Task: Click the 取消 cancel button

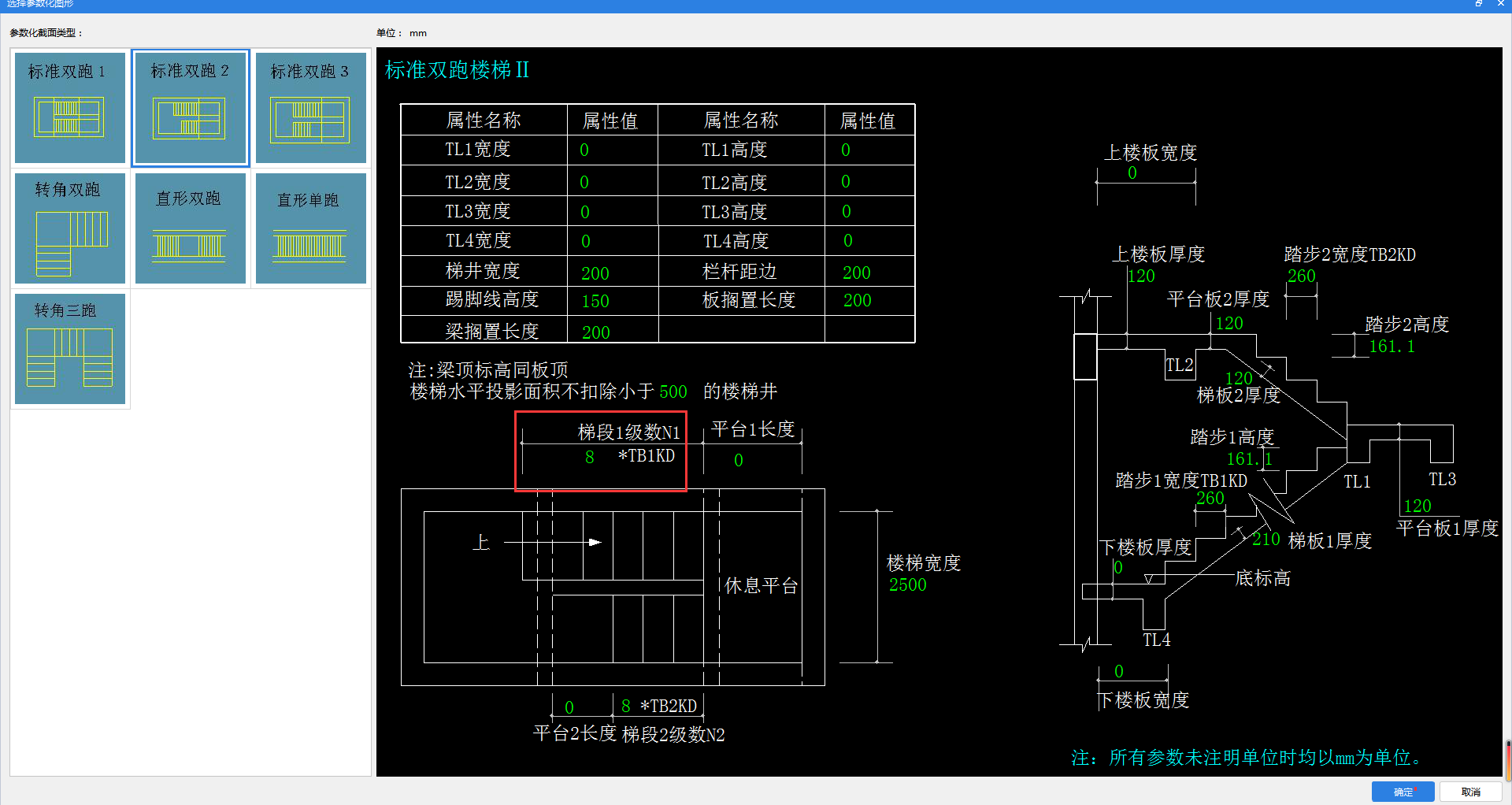Action: 1470,792
